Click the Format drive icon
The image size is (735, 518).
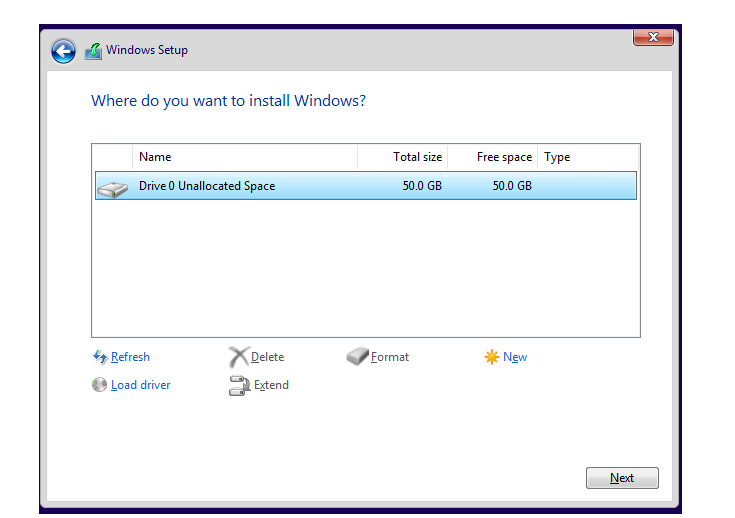point(358,356)
